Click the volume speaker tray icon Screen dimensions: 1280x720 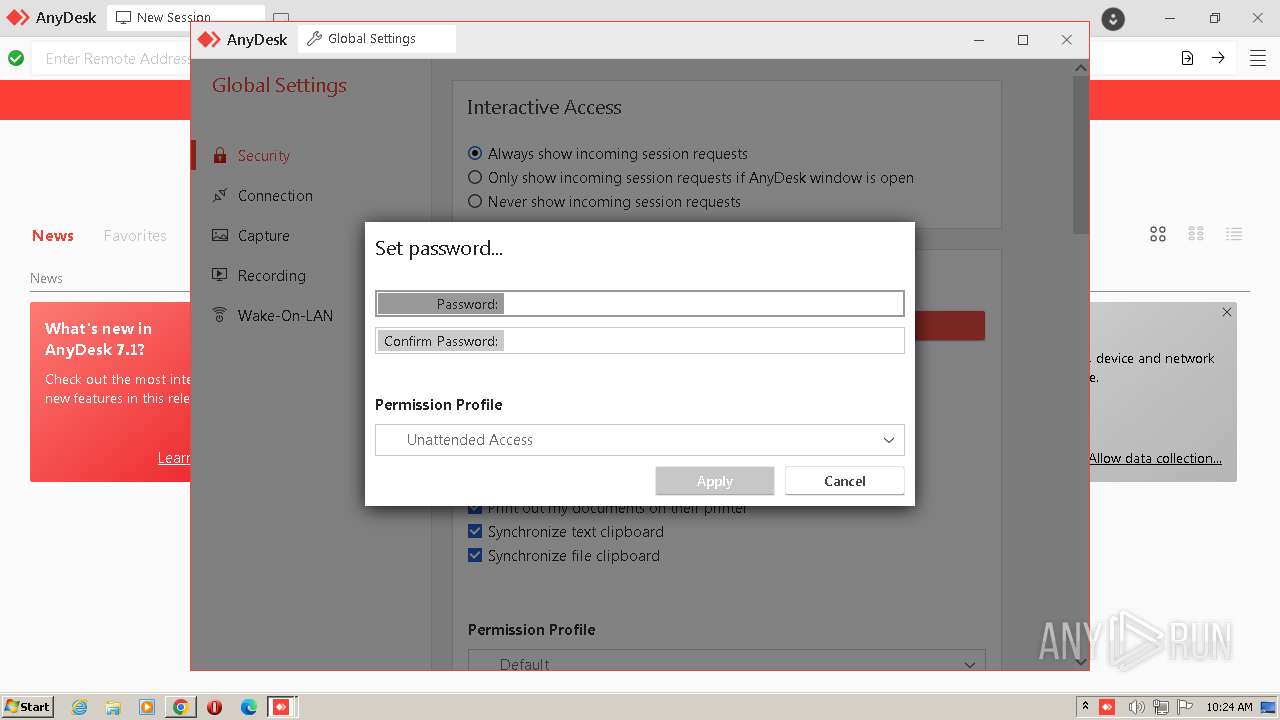[x=1136, y=707]
